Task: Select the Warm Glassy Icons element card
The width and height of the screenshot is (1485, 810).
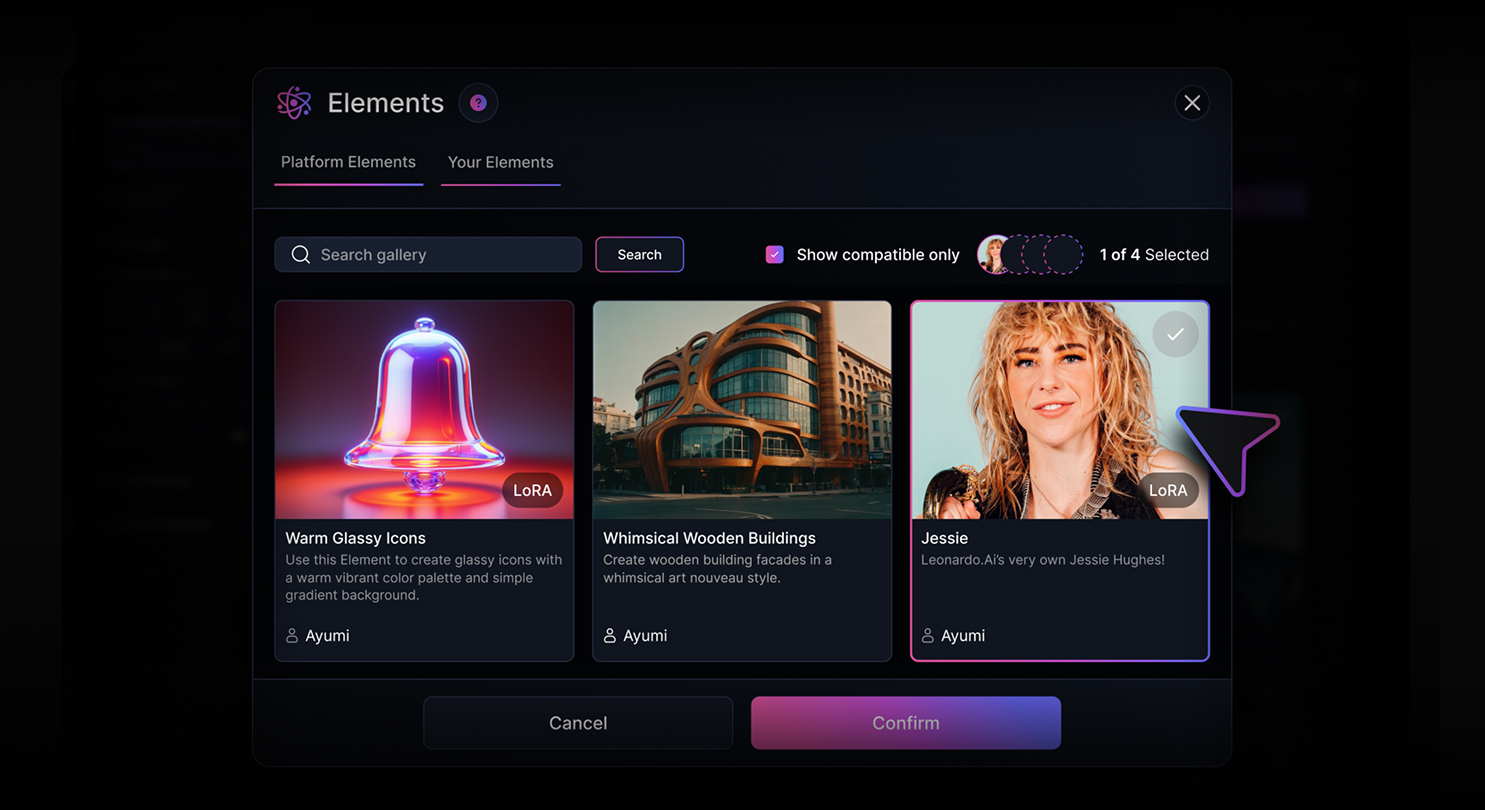Action: [x=424, y=410]
